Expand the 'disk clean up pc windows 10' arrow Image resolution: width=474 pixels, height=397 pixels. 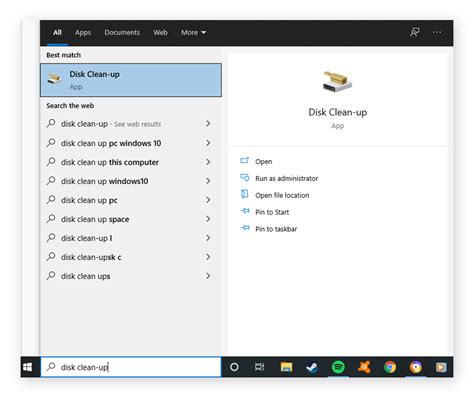[x=208, y=143]
